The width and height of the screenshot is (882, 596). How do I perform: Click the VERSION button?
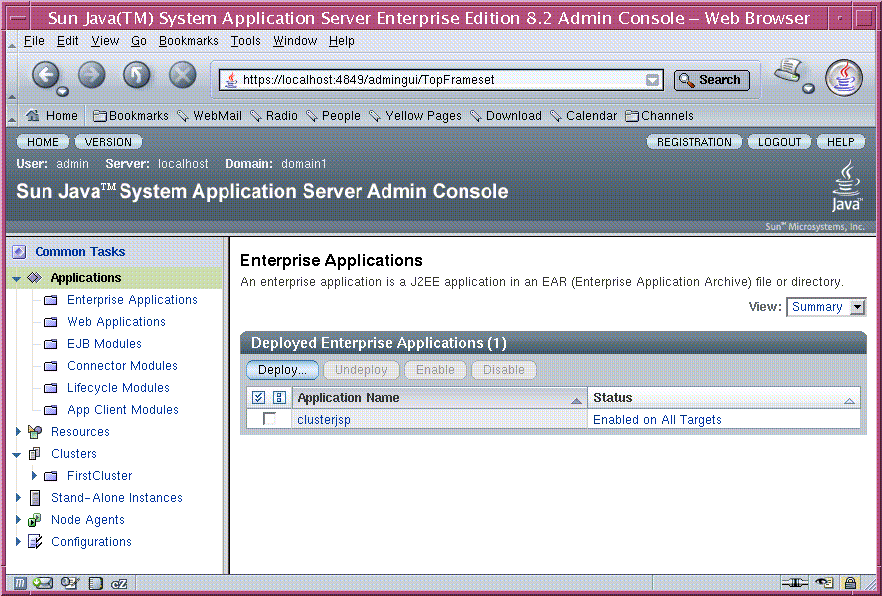point(108,142)
